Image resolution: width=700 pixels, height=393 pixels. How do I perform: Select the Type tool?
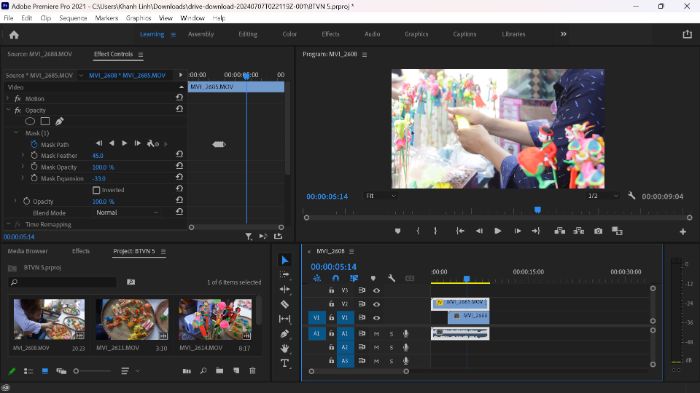click(x=285, y=363)
